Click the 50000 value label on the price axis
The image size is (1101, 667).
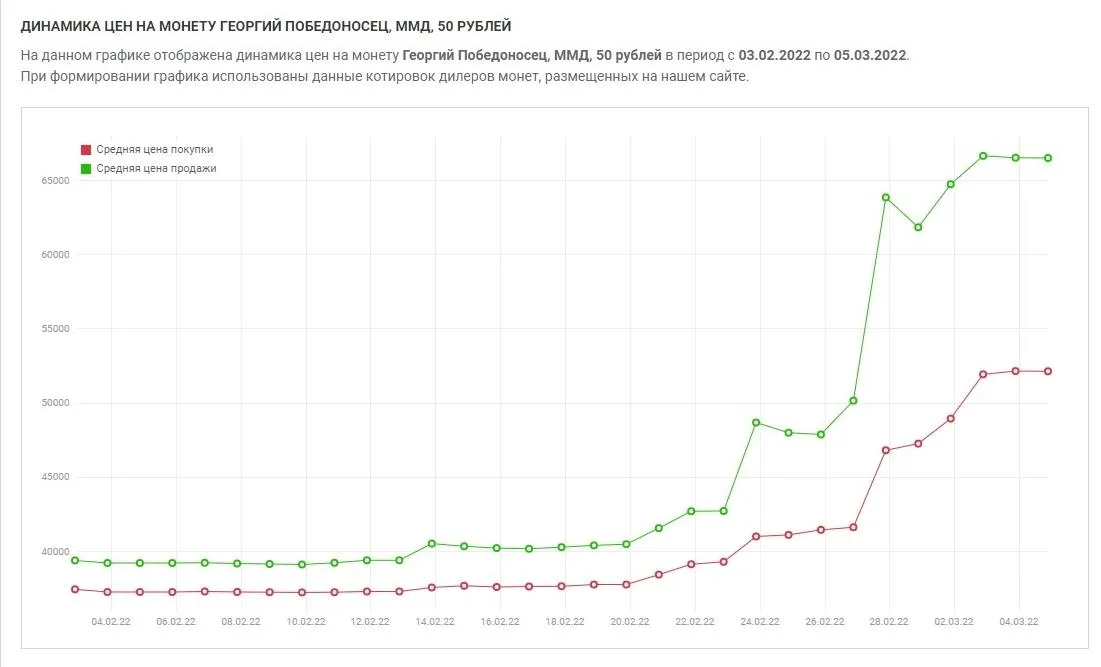[x=54, y=403]
